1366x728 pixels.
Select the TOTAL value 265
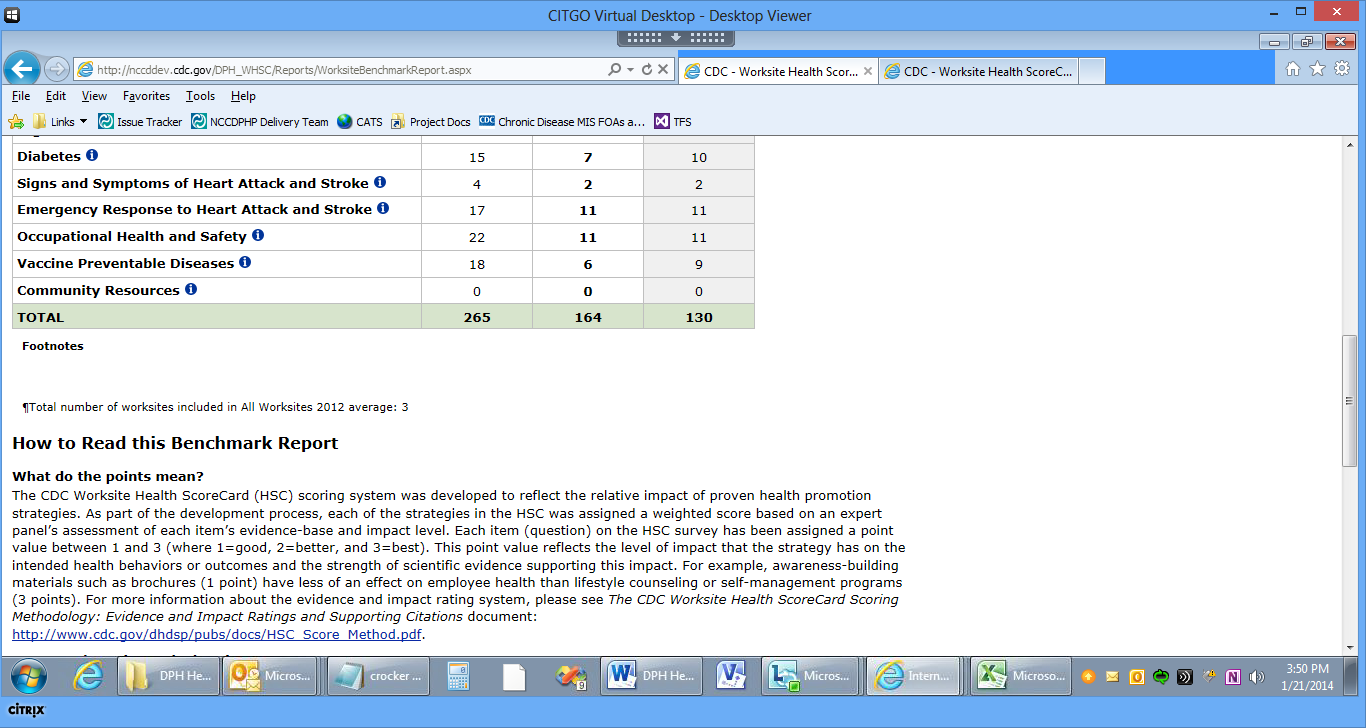tap(476, 317)
